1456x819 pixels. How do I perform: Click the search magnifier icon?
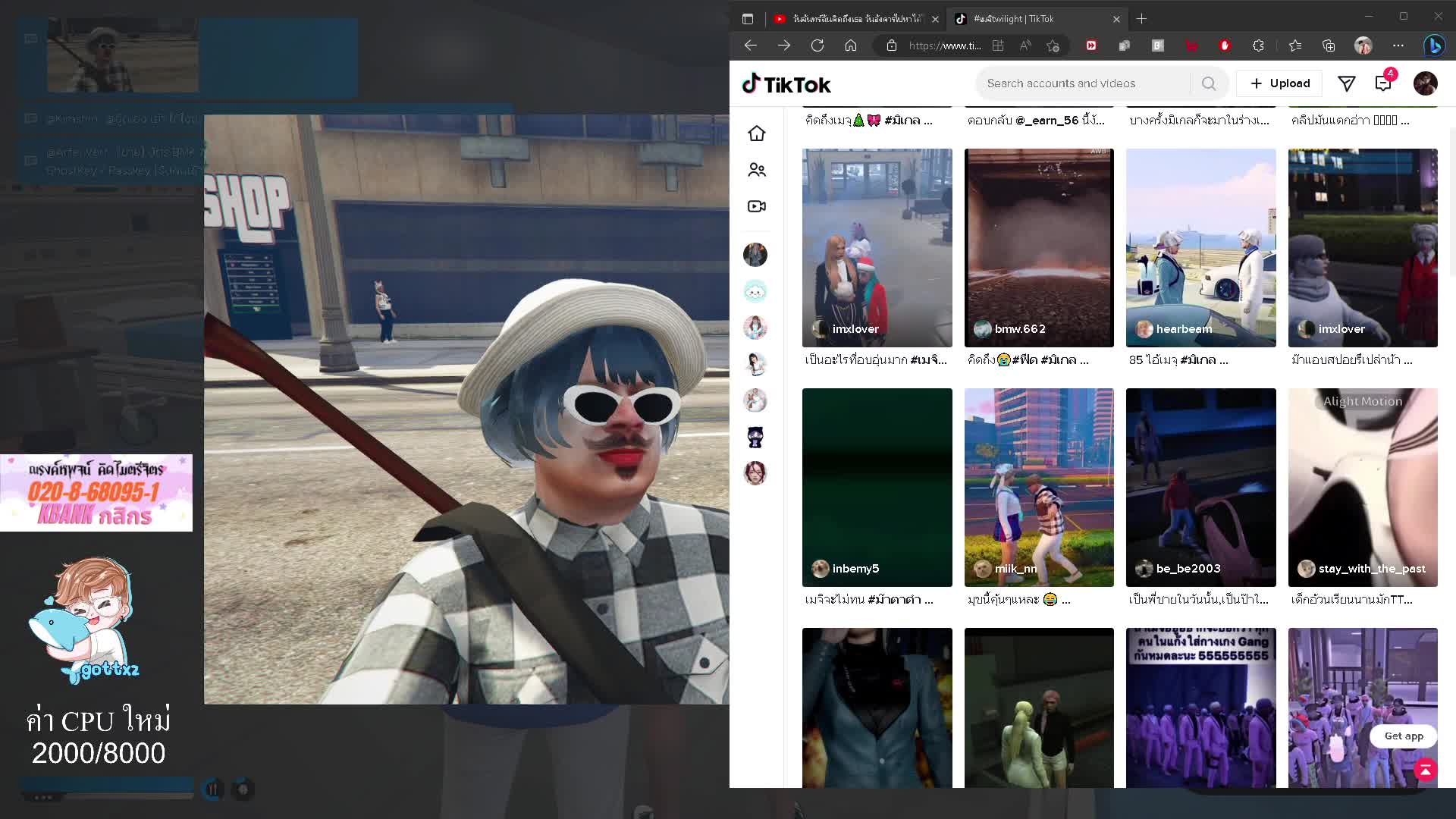click(1209, 83)
